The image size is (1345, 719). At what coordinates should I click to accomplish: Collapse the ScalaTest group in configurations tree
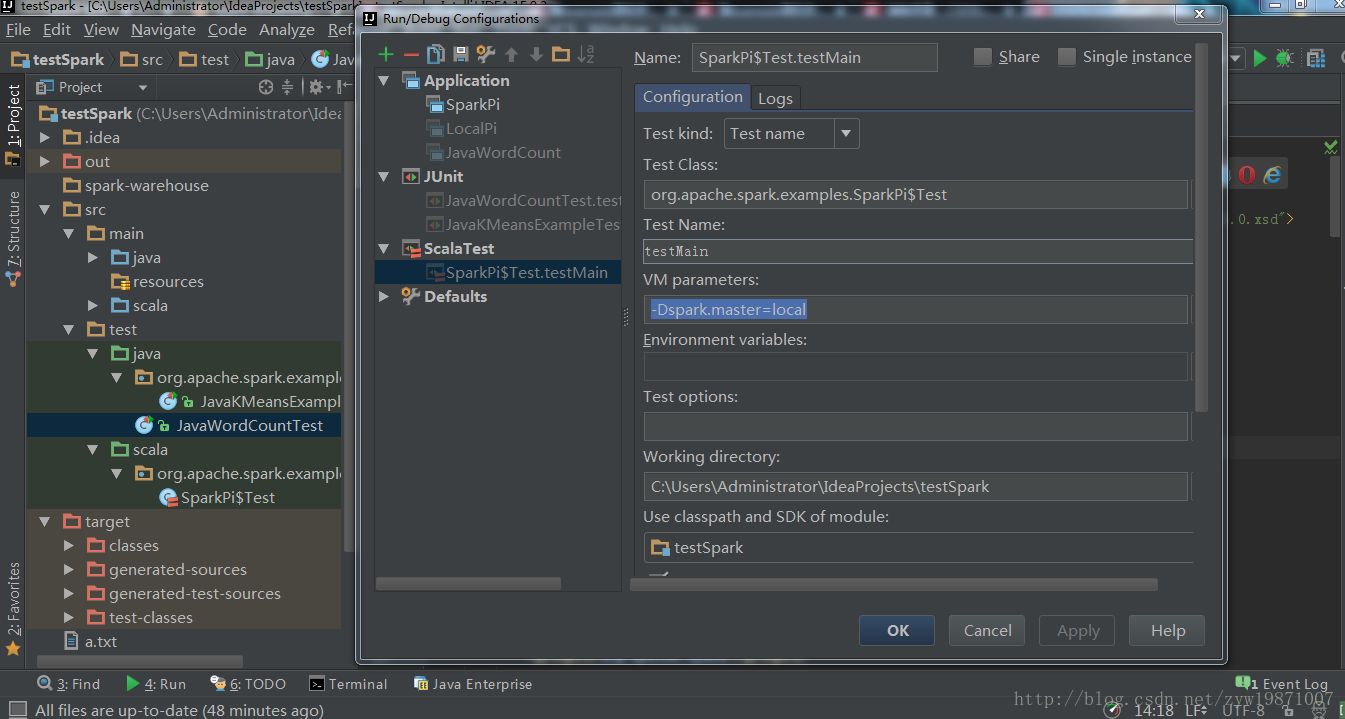[384, 249]
